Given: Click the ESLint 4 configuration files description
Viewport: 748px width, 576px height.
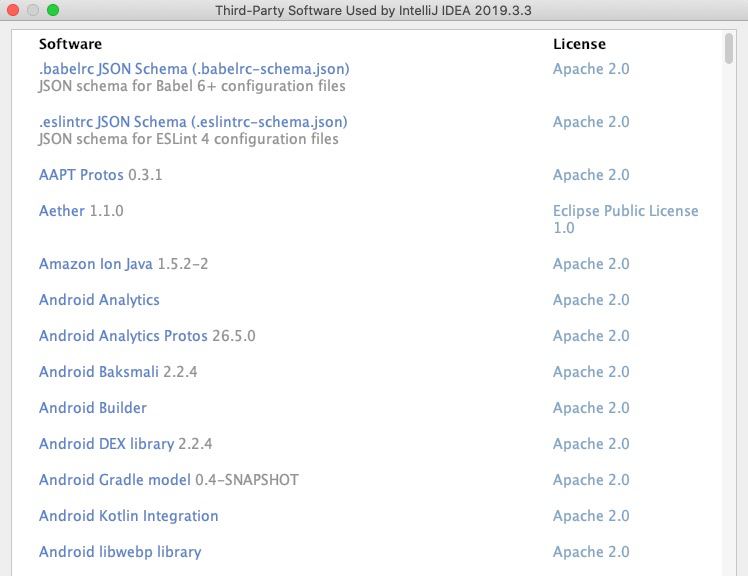Looking at the screenshot, I should tap(188, 139).
